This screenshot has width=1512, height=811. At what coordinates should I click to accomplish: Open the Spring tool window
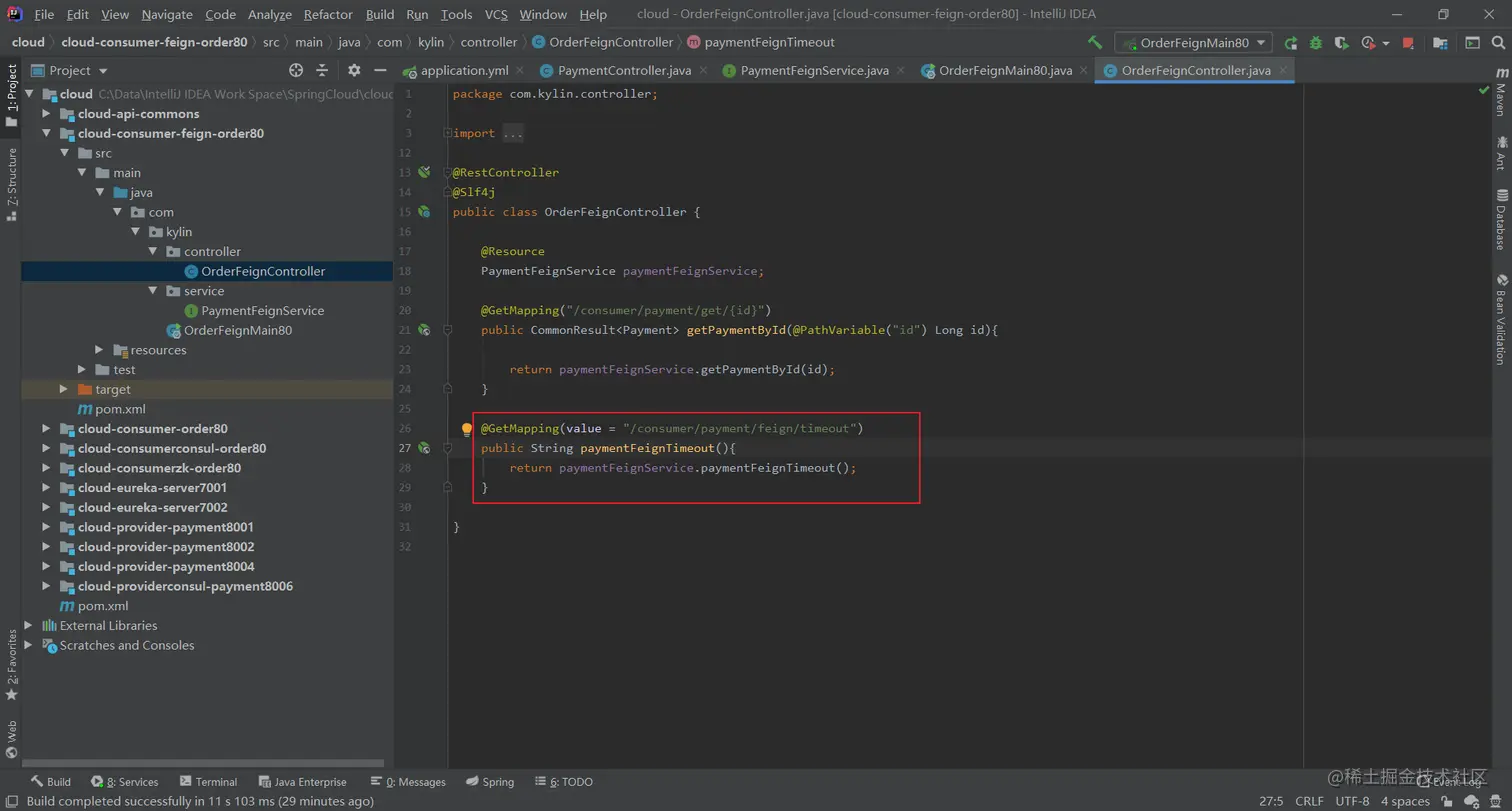489,782
